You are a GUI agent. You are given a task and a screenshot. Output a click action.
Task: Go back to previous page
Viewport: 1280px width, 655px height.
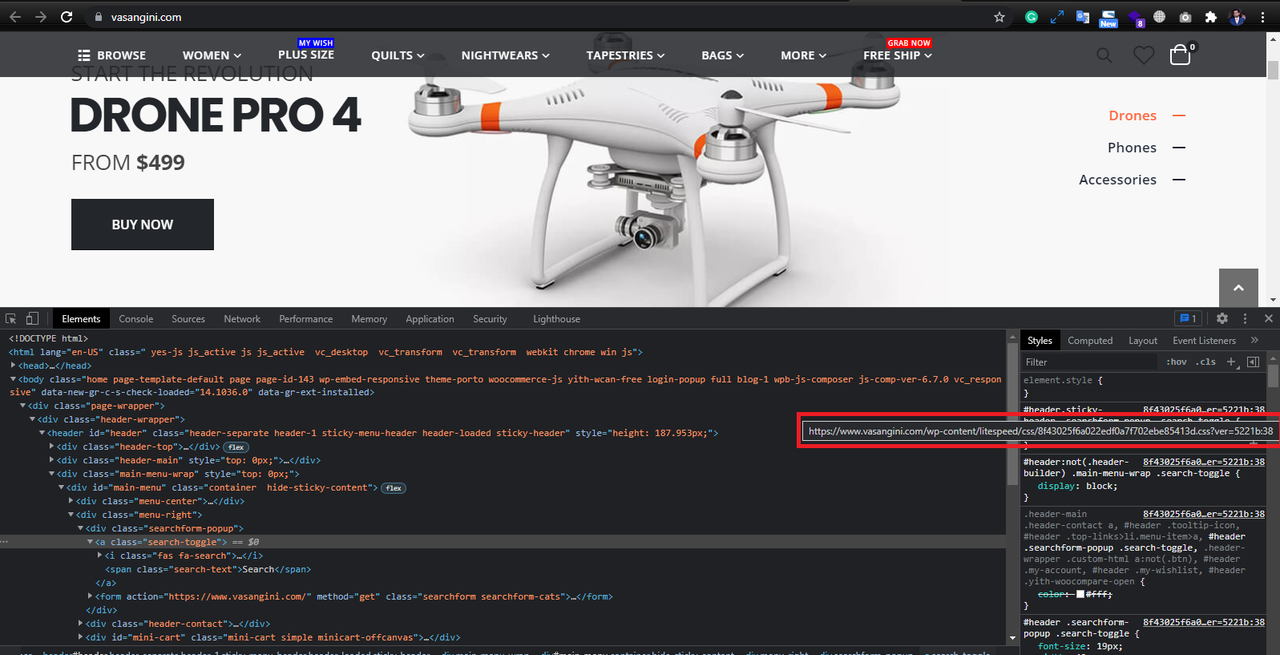(15, 17)
